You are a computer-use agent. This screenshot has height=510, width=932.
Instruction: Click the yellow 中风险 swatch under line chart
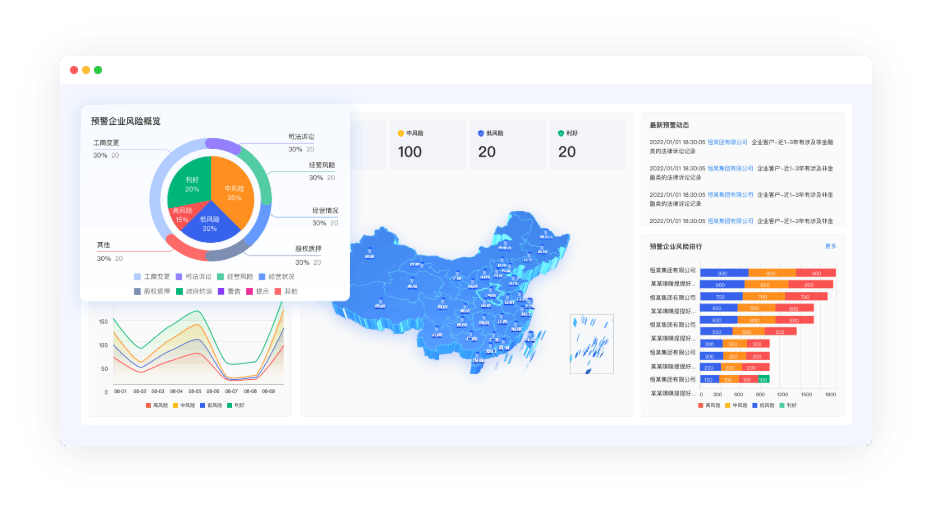[x=175, y=405]
